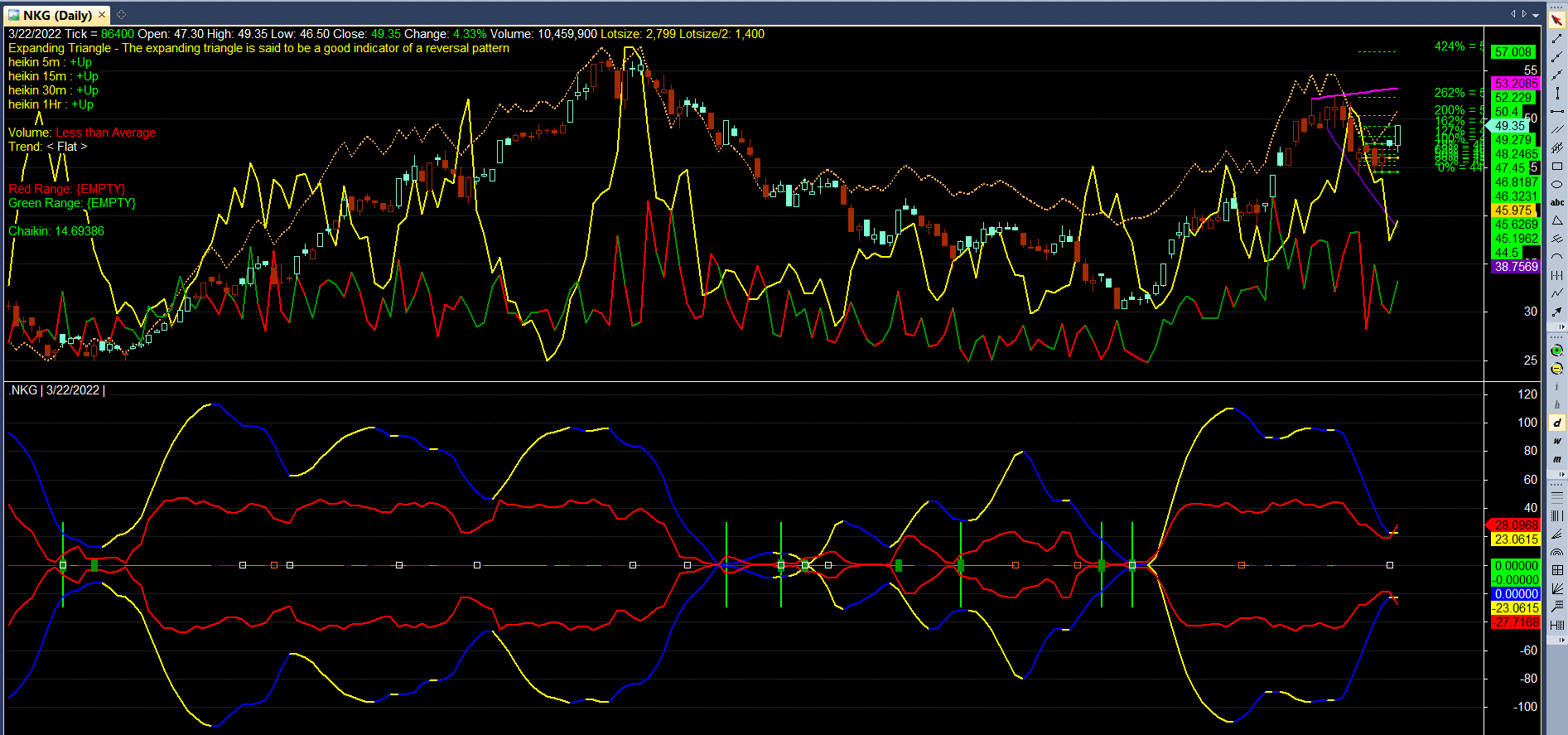1568x735 pixels.
Task: Select the Fibonacci time zones tool
Action: [x=1557, y=515]
